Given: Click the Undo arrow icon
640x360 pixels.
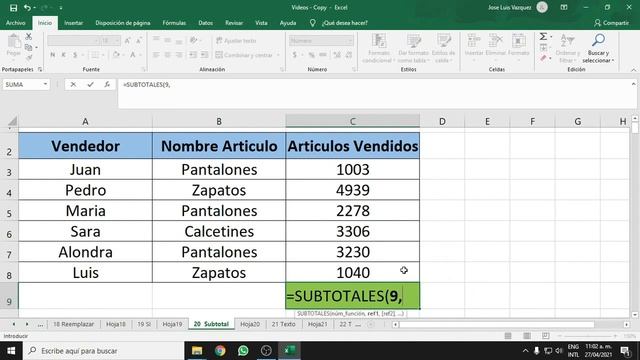Looking at the screenshot, I should coord(27,8).
